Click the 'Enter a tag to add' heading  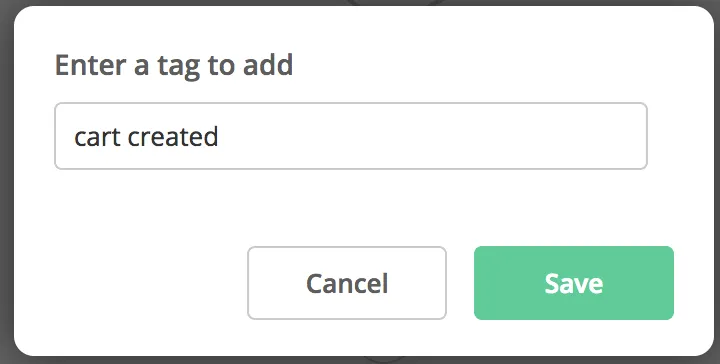(x=174, y=65)
